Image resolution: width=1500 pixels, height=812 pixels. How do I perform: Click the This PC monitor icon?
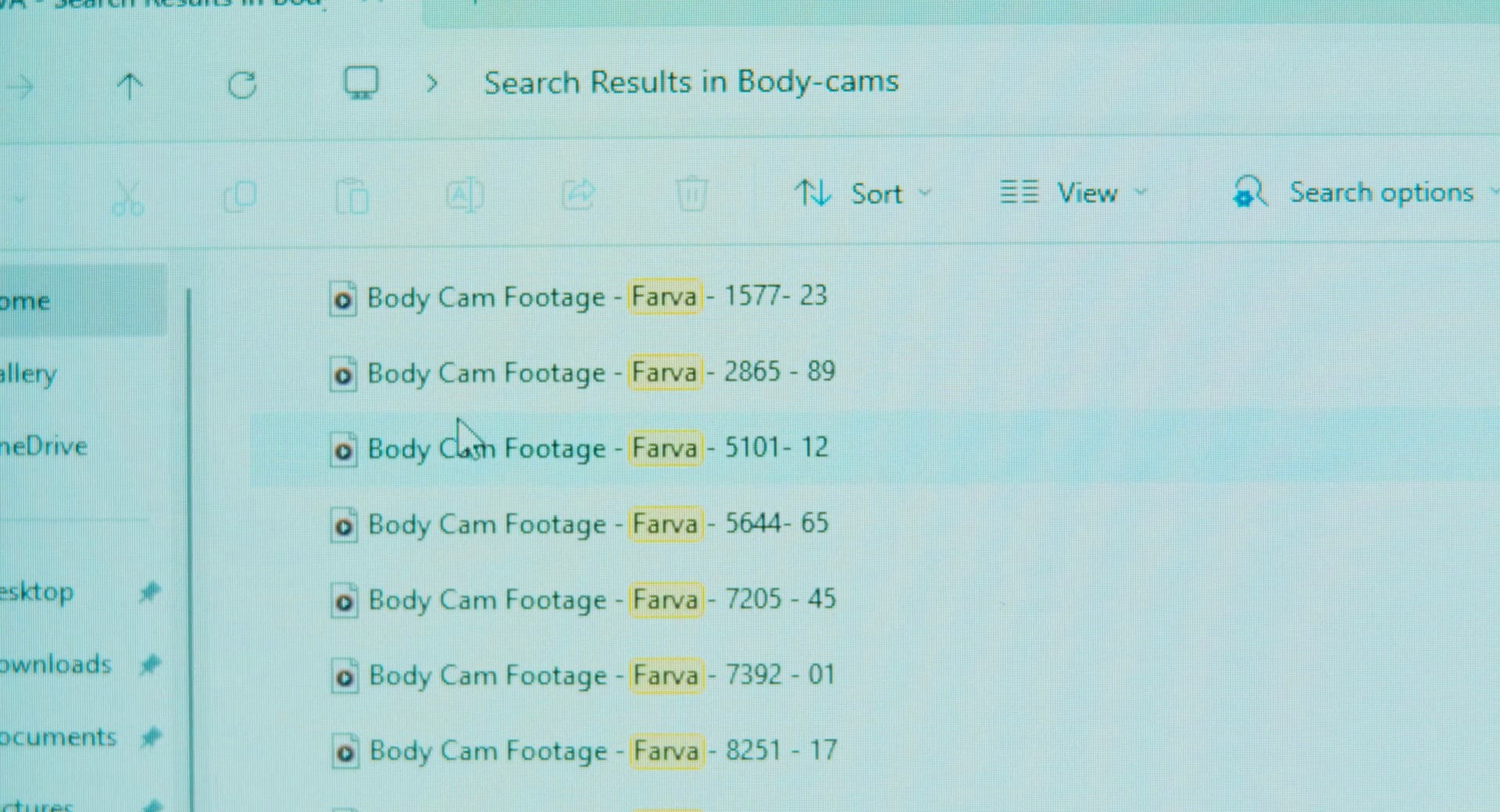[361, 82]
